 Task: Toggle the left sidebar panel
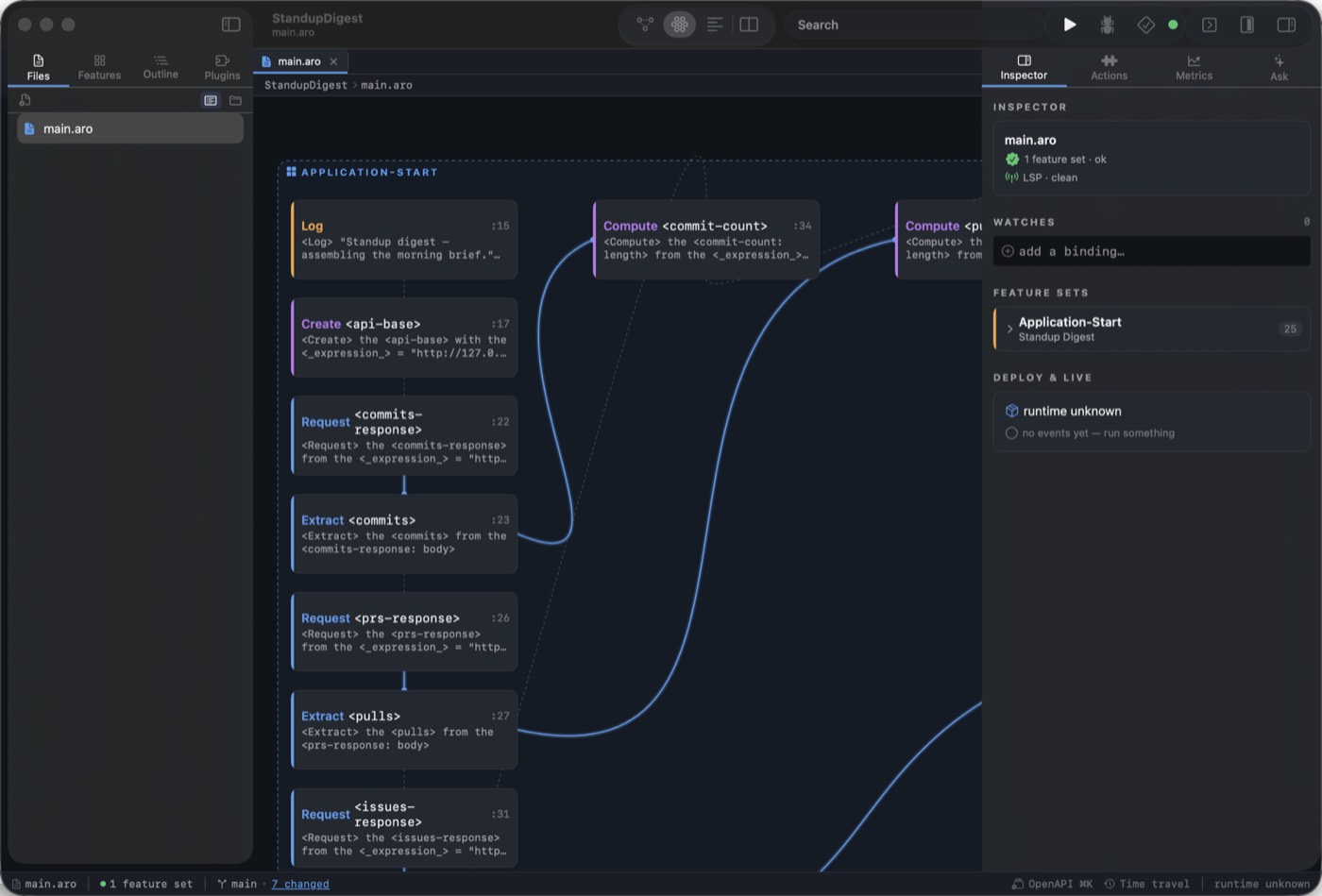230,25
